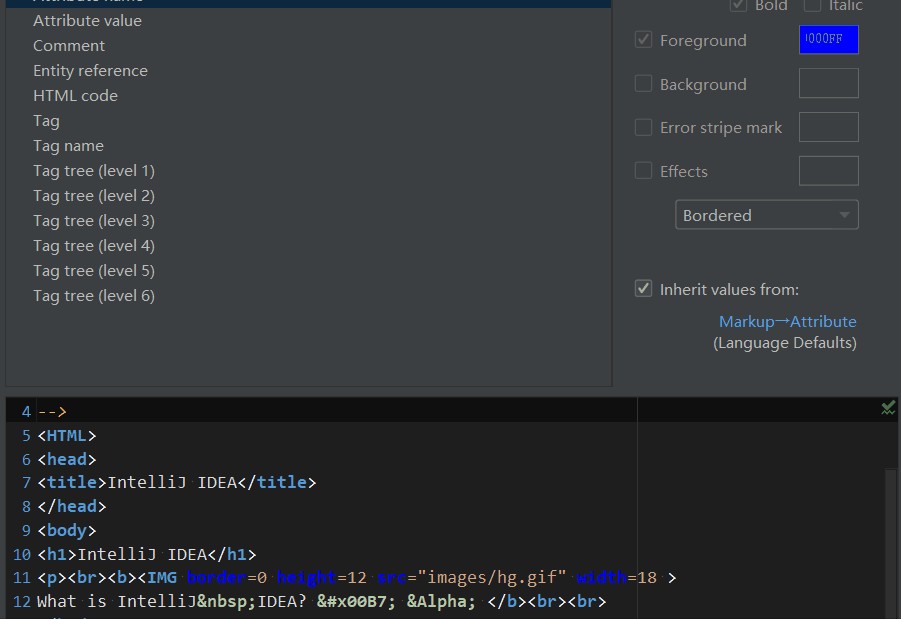Uncheck Inherit values from option
Viewport: 901px width, 619px height.
point(644,289)
